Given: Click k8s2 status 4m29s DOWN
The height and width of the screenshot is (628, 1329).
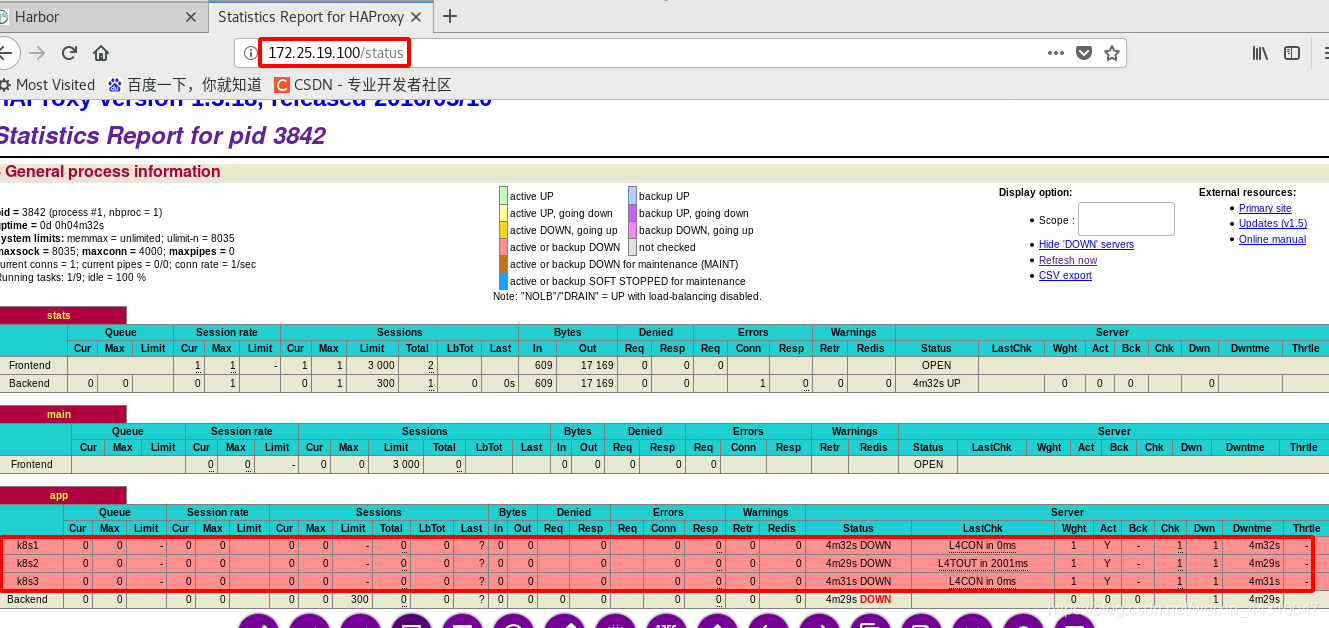Looking at the screenshot, I should 858,563.
